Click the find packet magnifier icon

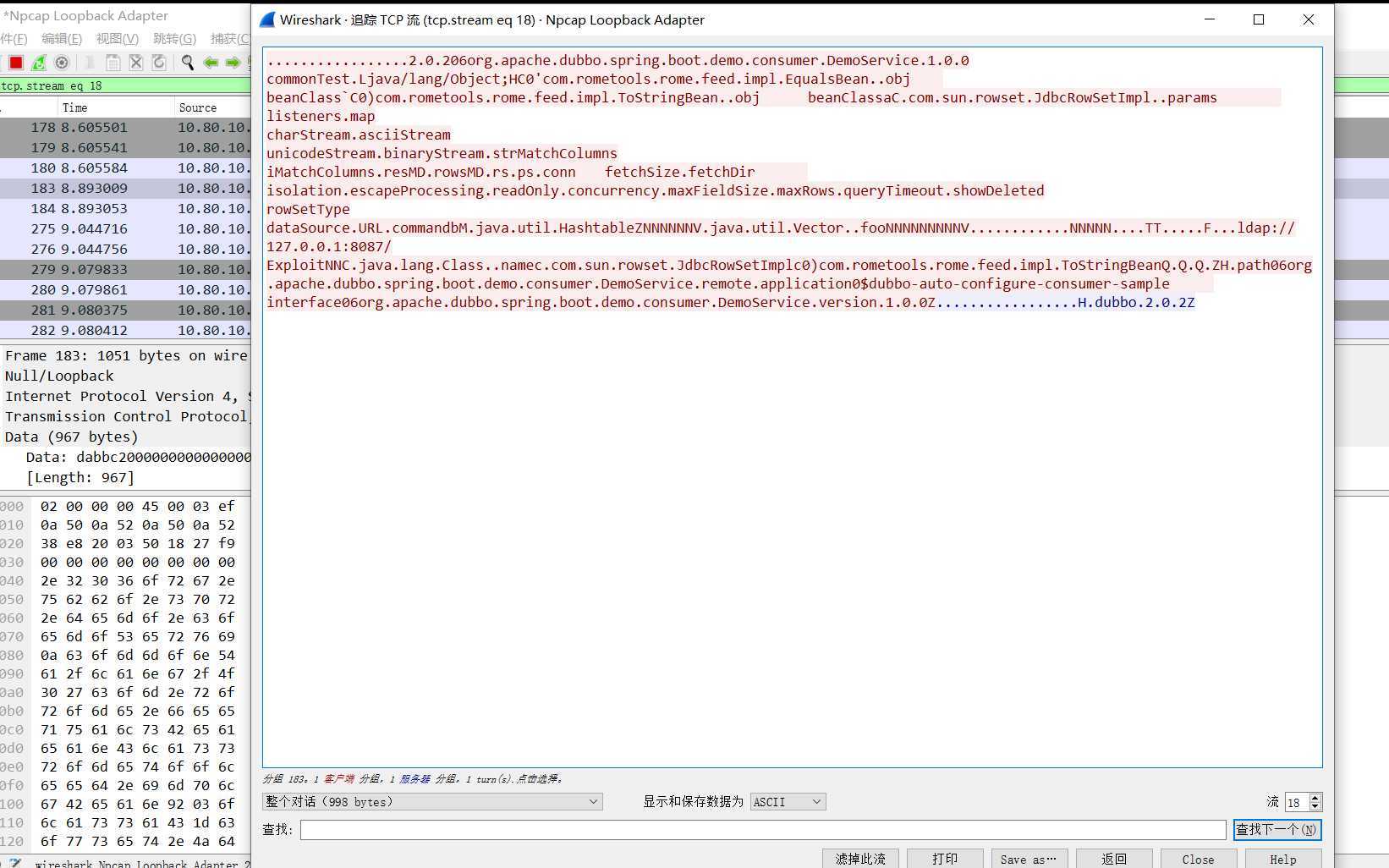tap(187, 63)
